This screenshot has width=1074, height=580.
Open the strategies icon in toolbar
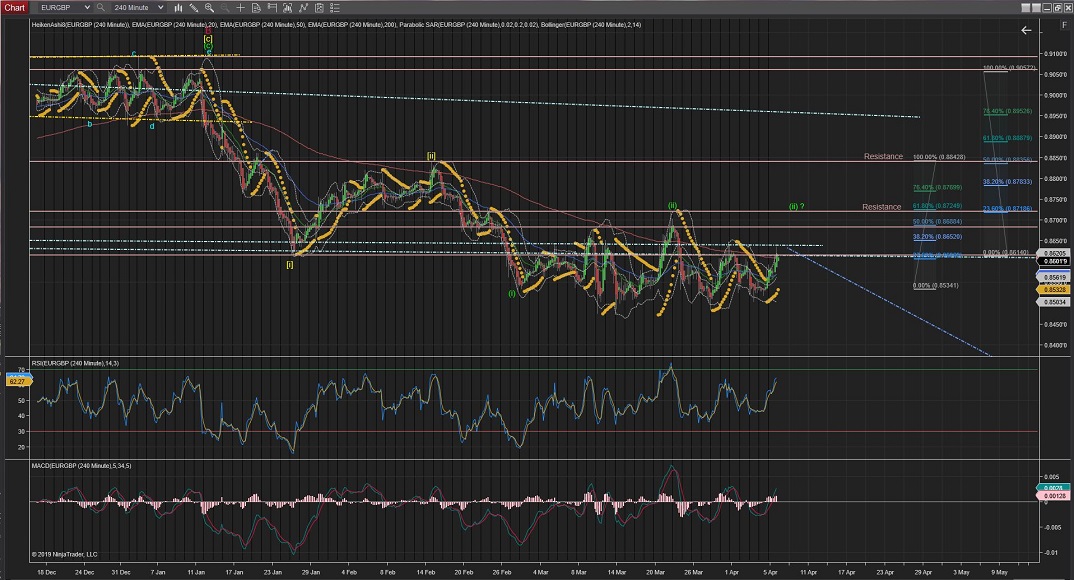pos(303,8)
